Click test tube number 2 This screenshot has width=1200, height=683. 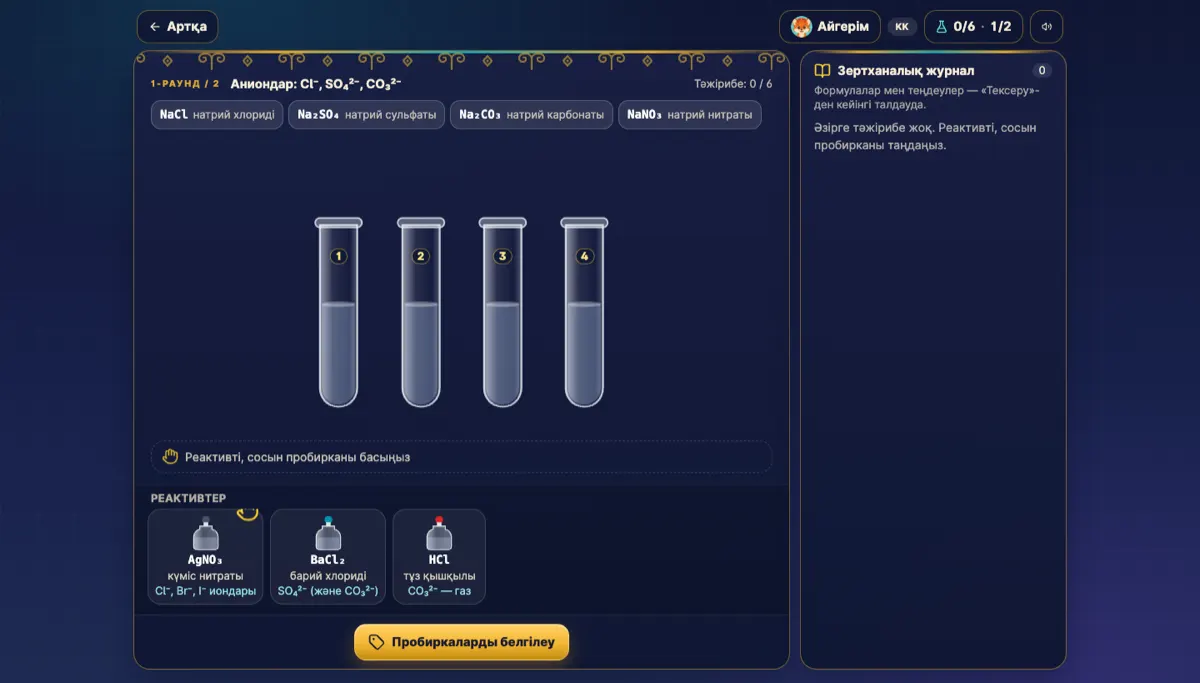tap(421, 312)
